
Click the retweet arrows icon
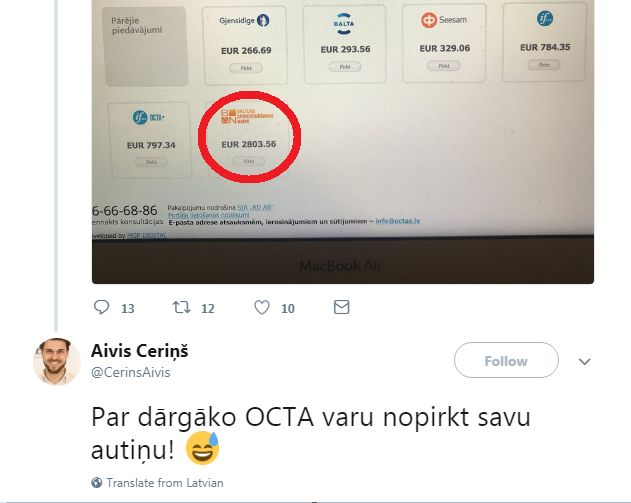(x=181, y=307)
